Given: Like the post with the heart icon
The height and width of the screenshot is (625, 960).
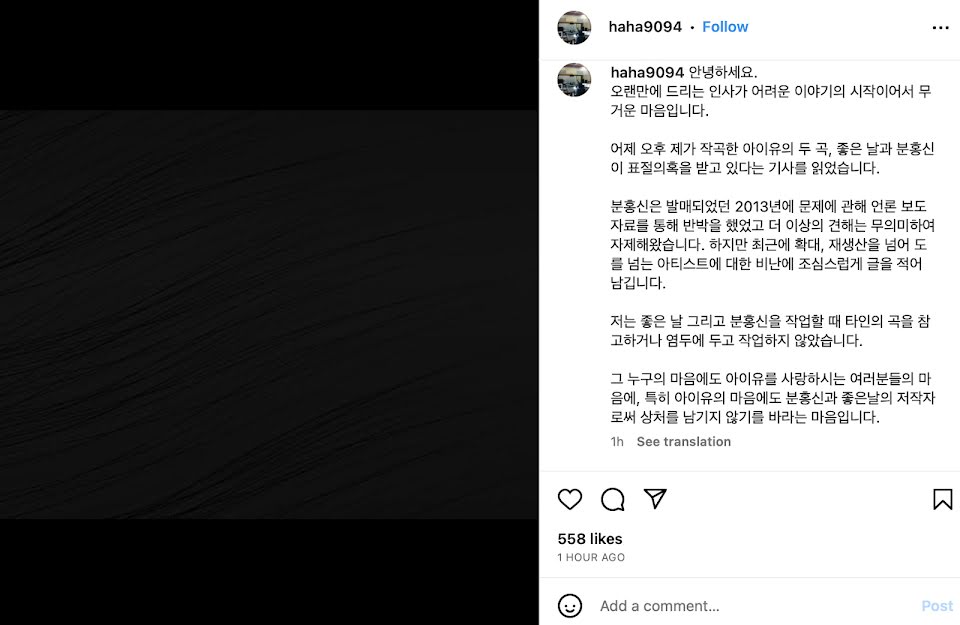Looking at the screenshot, I should [569, 500].
